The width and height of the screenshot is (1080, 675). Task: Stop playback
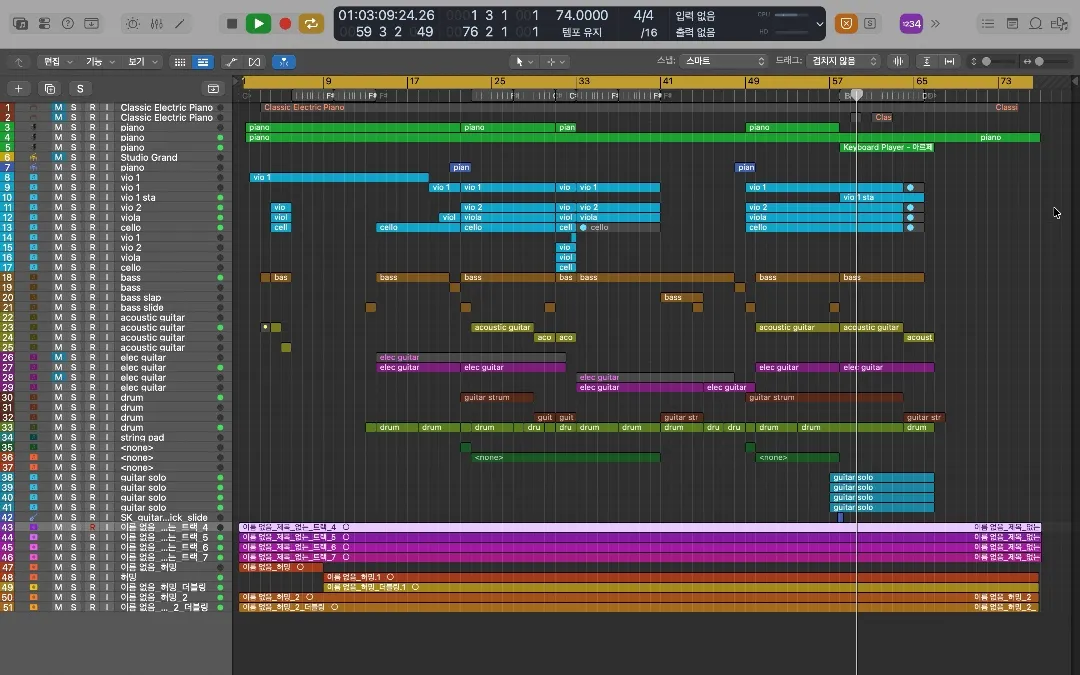pos(232,23)
